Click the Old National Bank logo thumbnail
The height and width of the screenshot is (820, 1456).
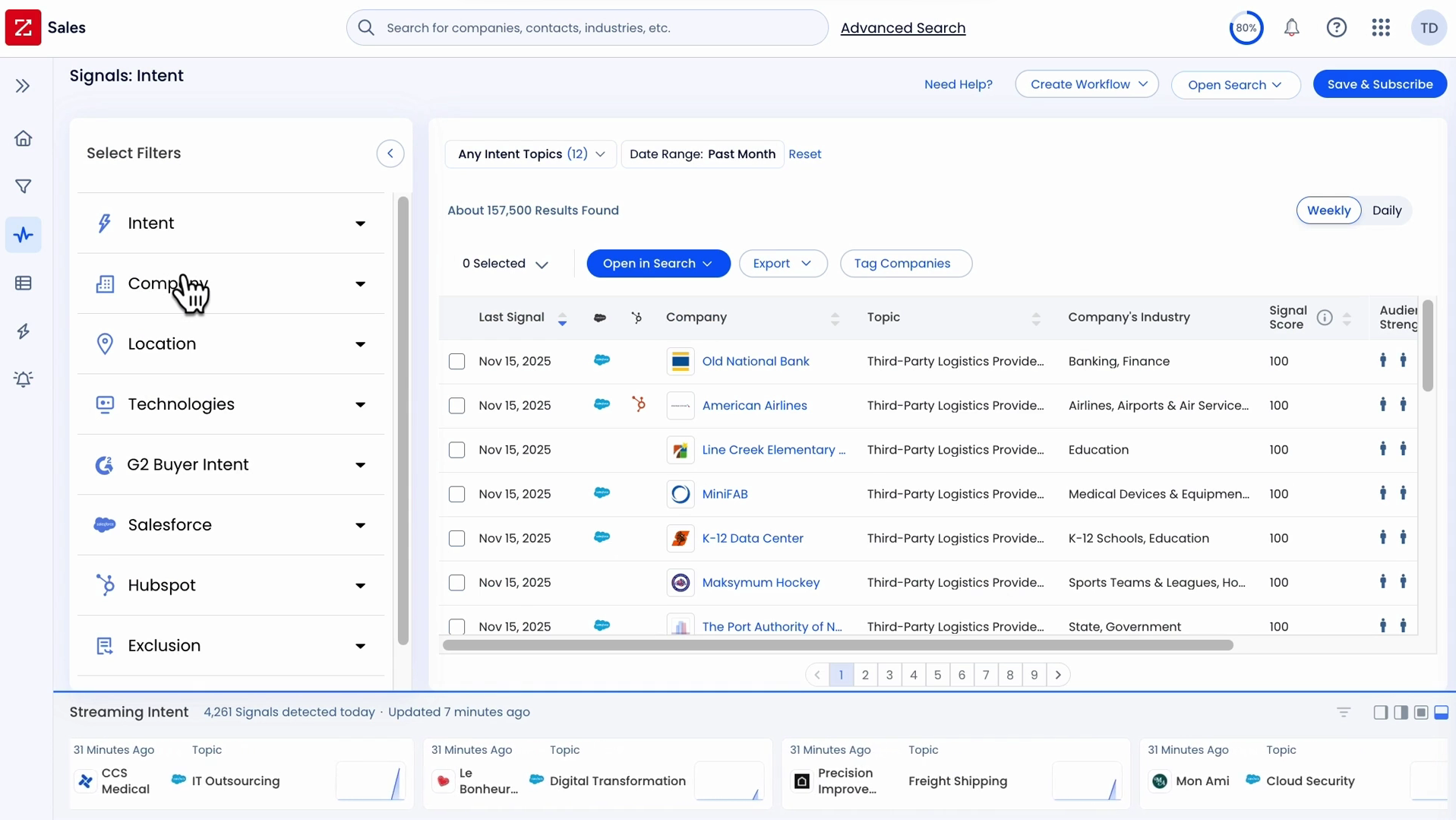click(681, 362)
